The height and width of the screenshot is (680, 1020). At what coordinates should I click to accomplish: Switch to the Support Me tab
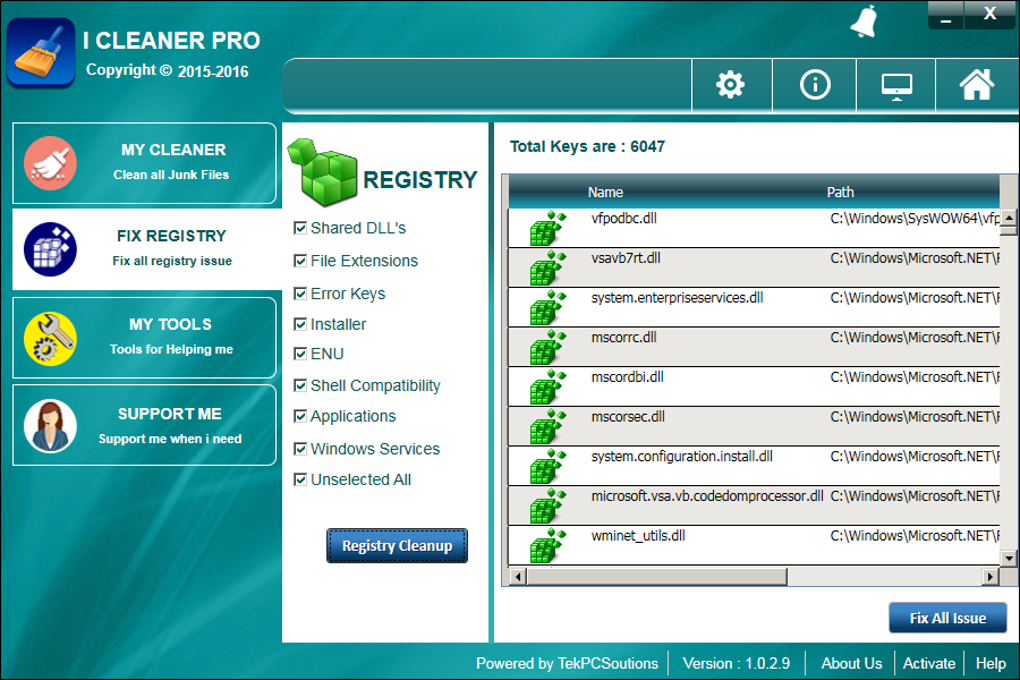(145, 425)
